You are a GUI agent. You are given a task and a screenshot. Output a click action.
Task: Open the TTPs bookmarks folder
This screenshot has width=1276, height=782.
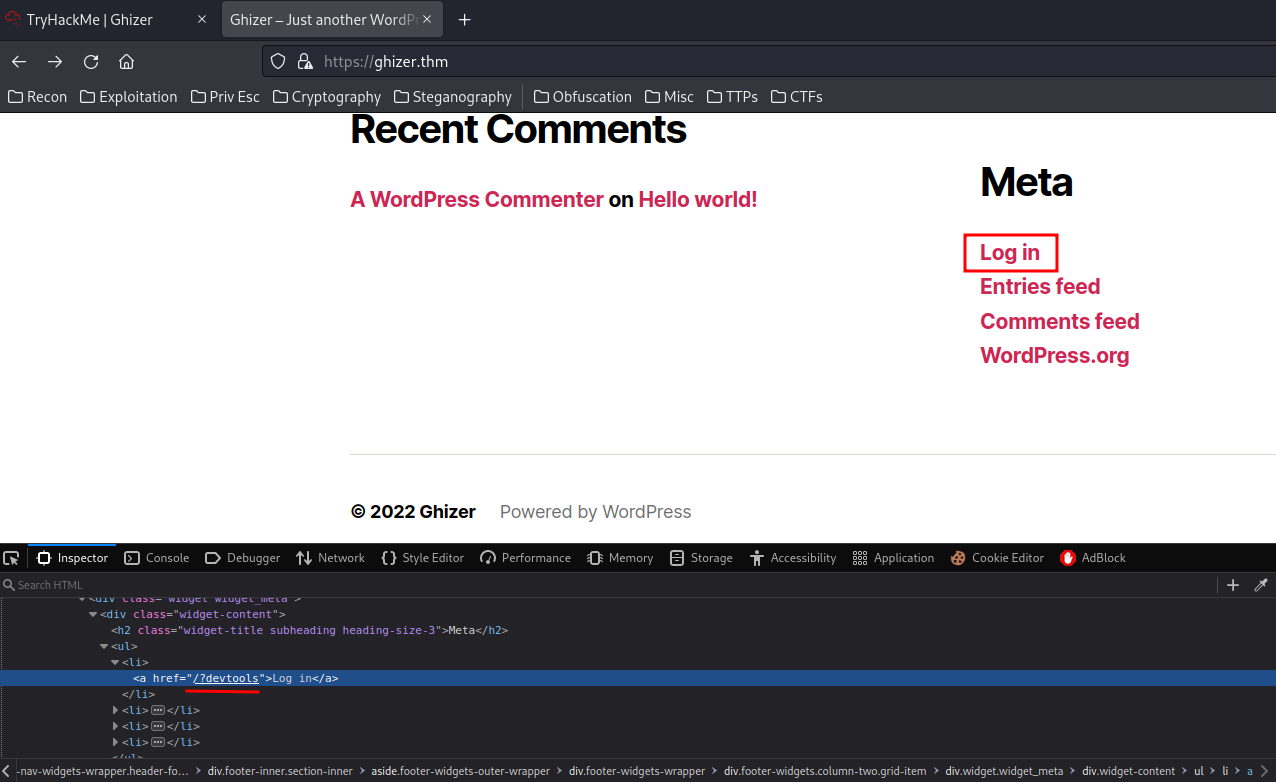click(x=732, y=97)
